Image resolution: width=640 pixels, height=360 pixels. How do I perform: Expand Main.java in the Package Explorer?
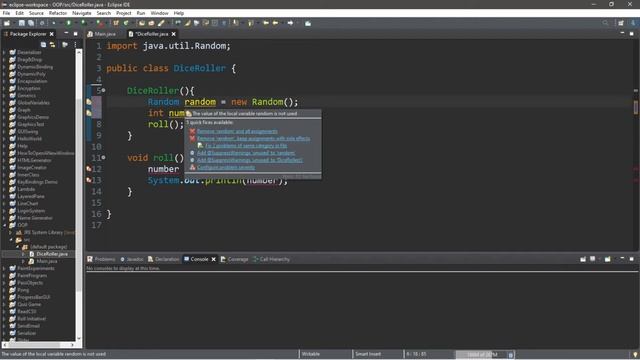point(23,261)
